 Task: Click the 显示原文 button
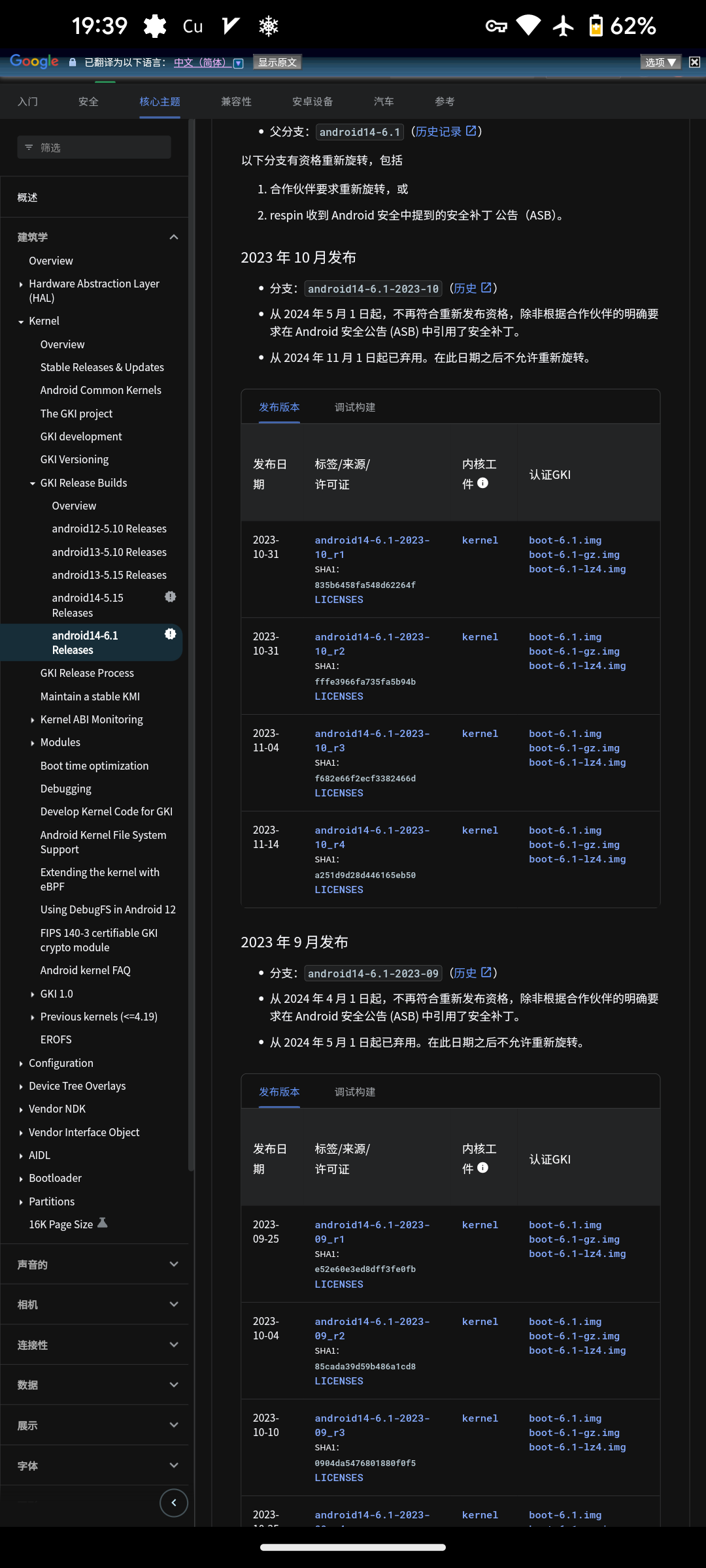[277, 62]
